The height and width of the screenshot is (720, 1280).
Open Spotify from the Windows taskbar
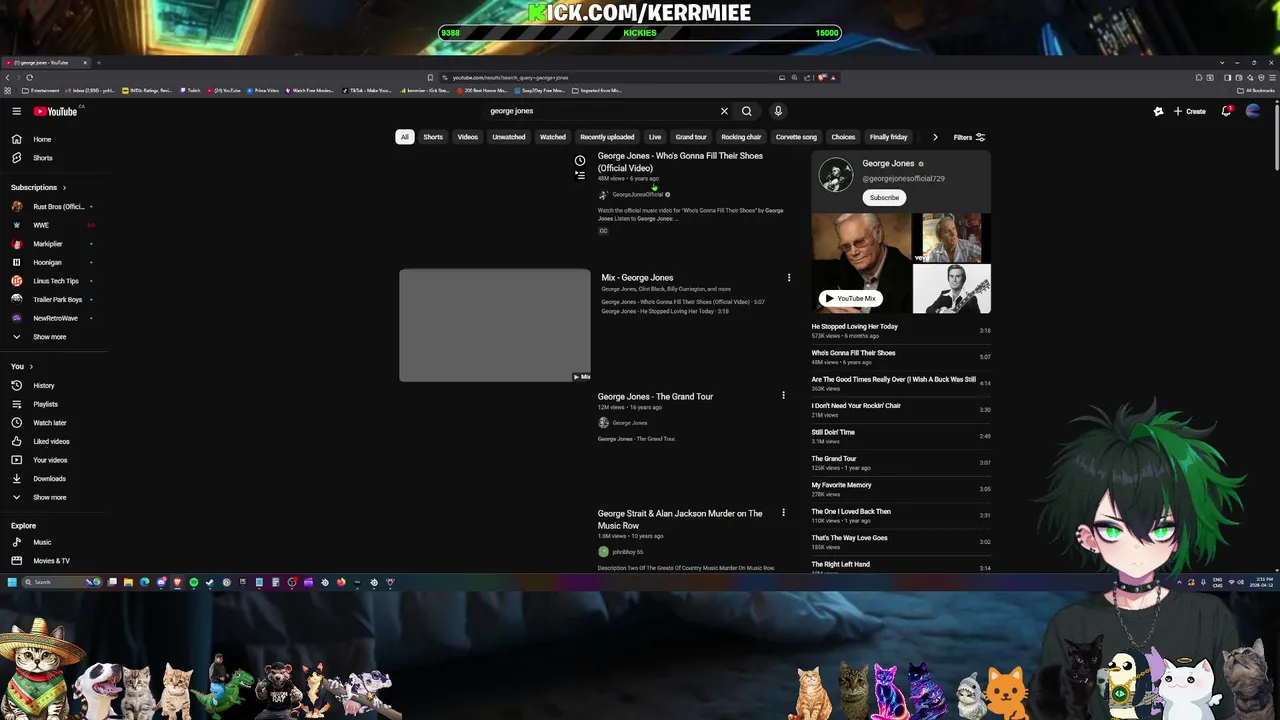click(x=194, y=582)
